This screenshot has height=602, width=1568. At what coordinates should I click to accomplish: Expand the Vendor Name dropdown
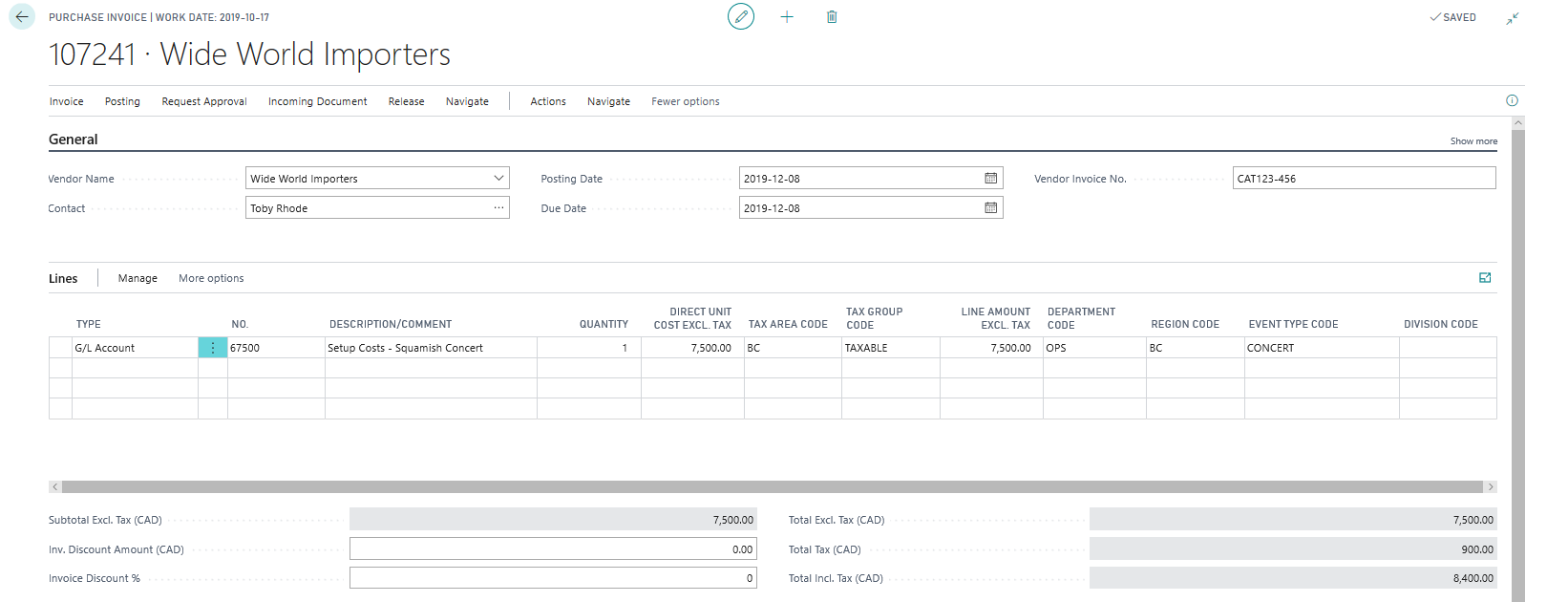coord(498,179)
